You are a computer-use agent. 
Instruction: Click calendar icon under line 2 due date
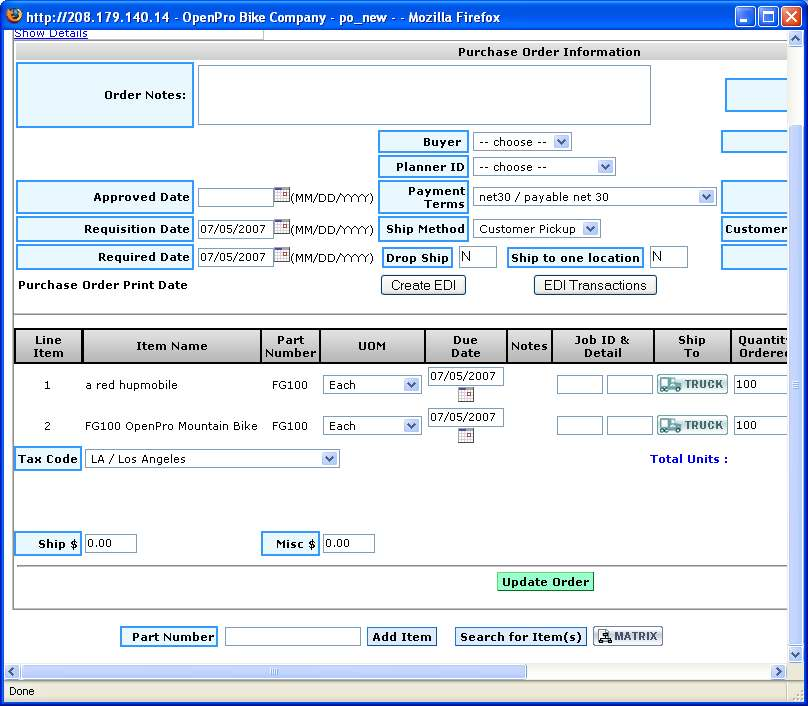(x=465, y=436)
